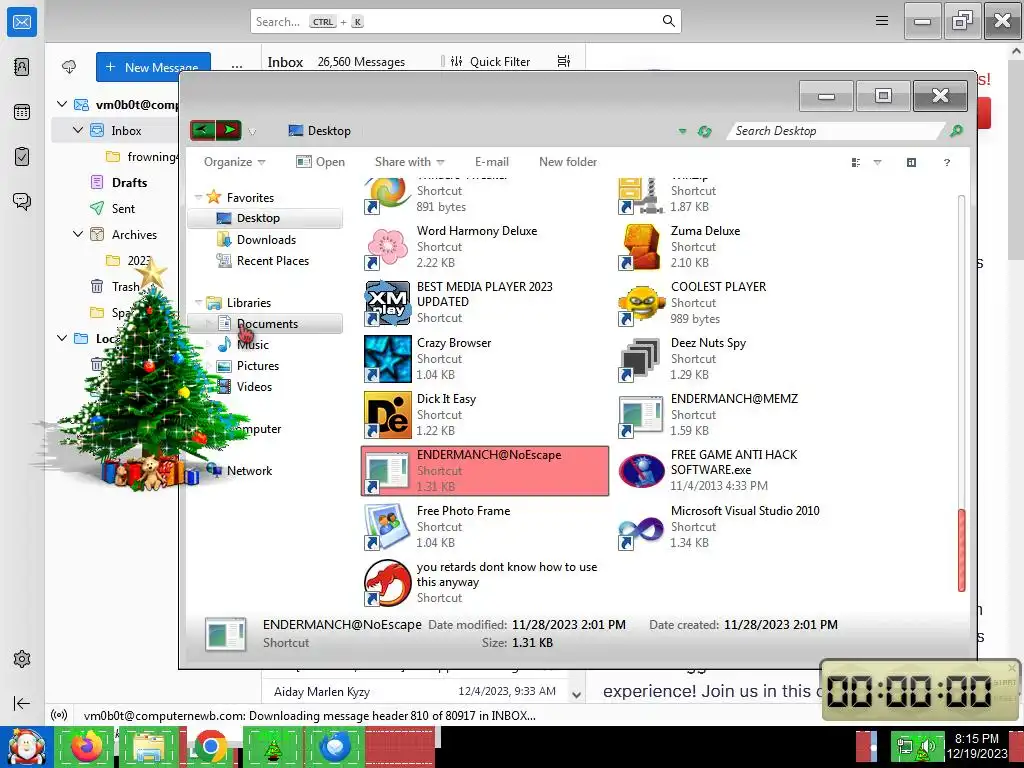1024x768 pixels.
Task: Select the ENDERMANCH@NoEscape shortcut
Action: (x=485, y=470)
